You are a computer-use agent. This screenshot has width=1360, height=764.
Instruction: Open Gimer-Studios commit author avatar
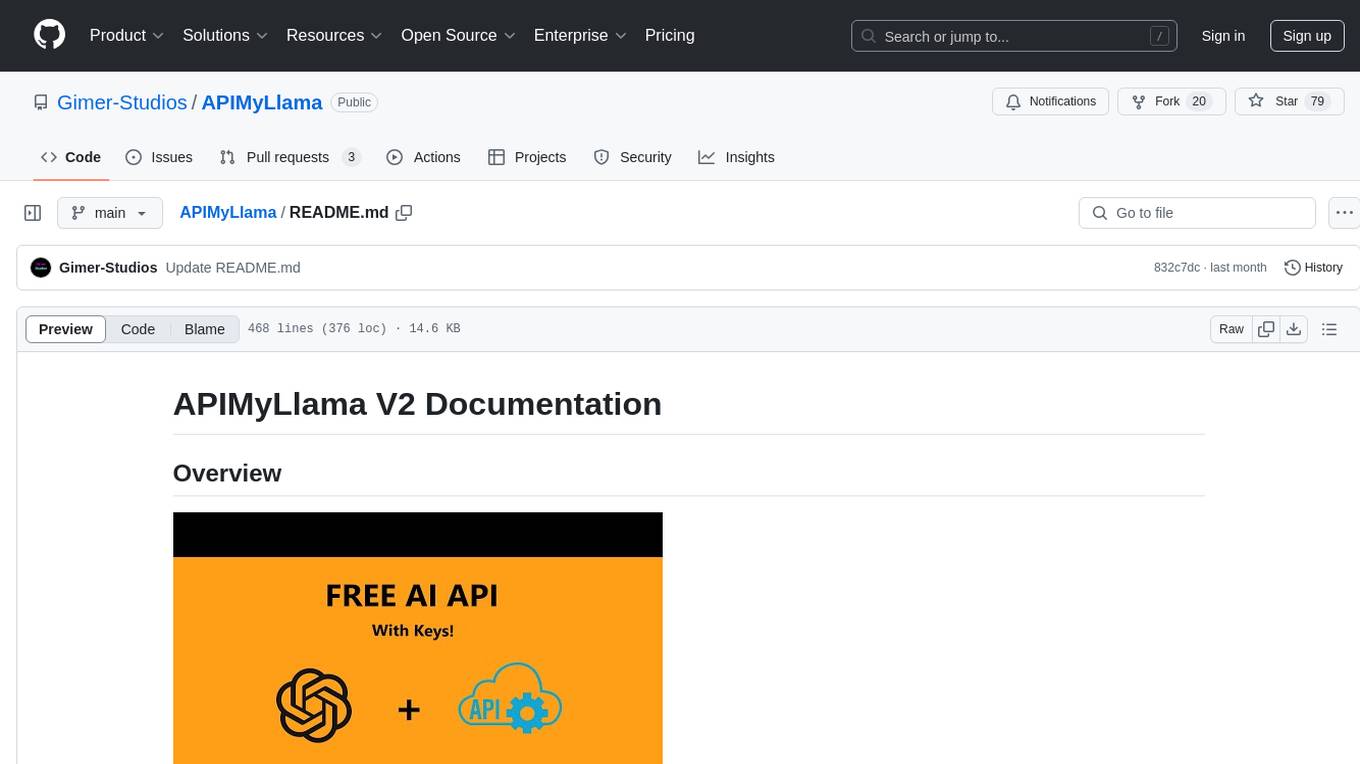pyautogui.click(x=41, y=267)
